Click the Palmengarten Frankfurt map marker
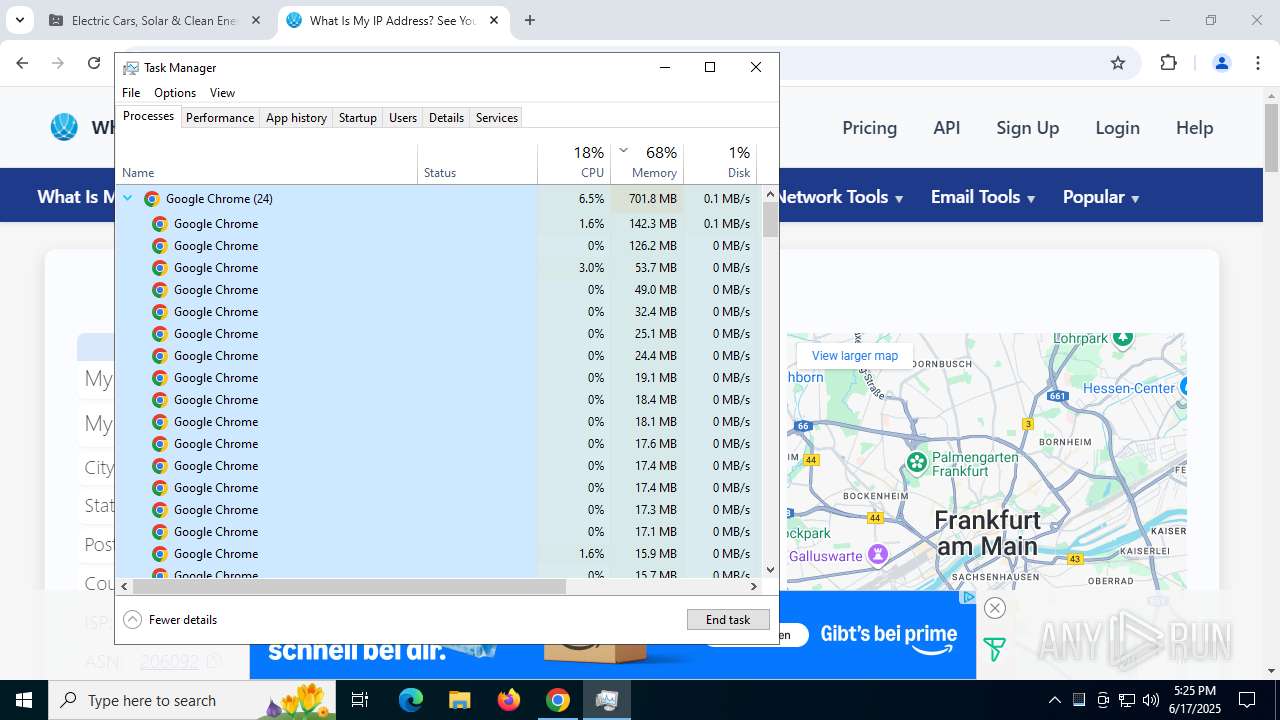The width and height of the screenshot is (1280, 720). [917, 462]
